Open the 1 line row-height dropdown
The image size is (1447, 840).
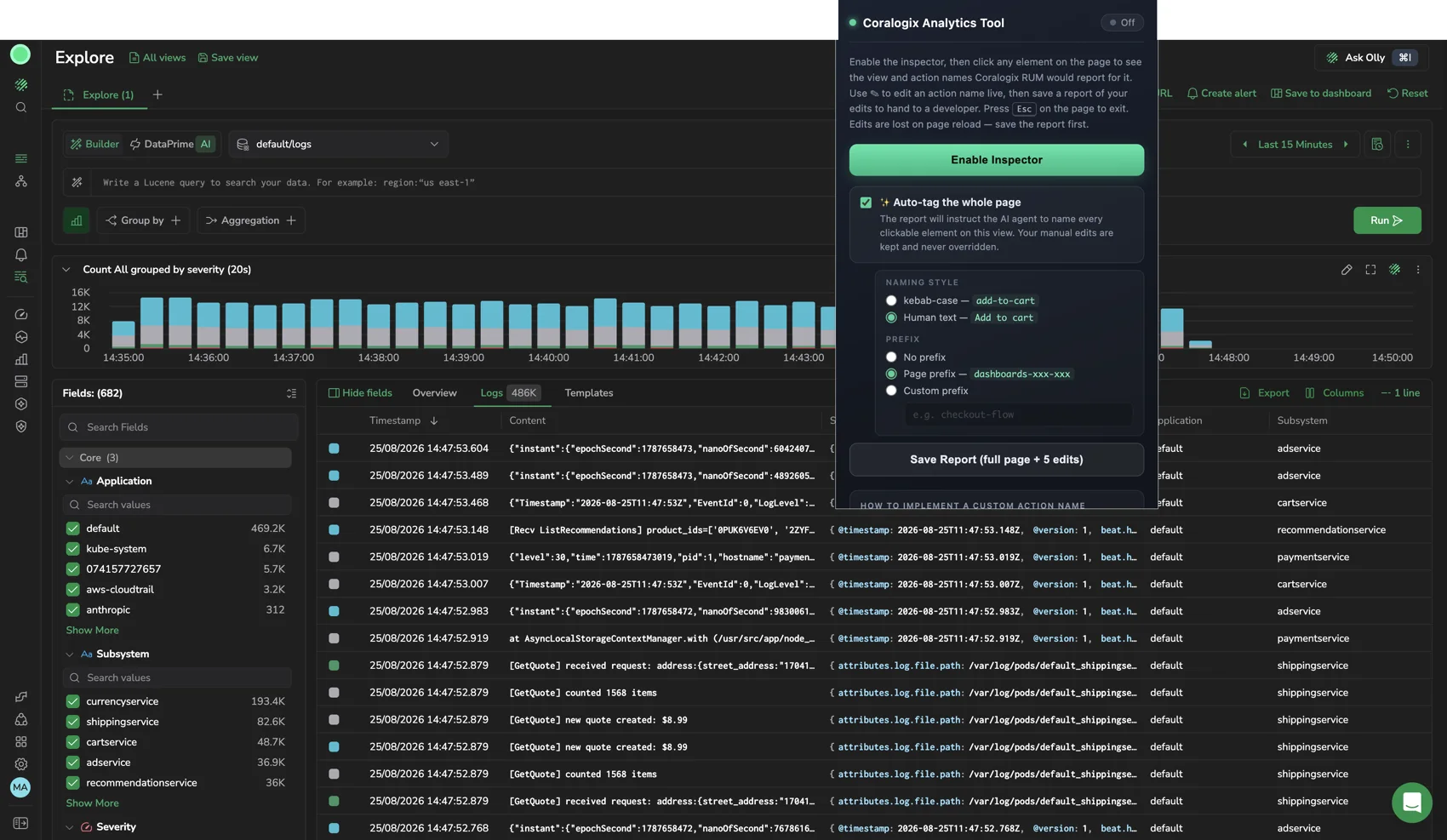1400,393
